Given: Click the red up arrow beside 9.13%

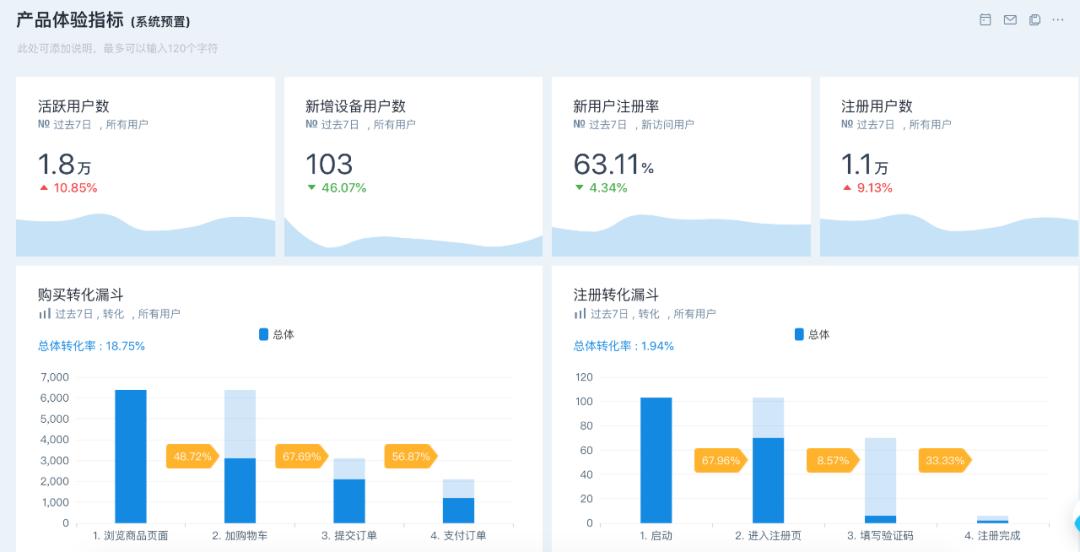Looking at the screenshot, I should (847, 187).
